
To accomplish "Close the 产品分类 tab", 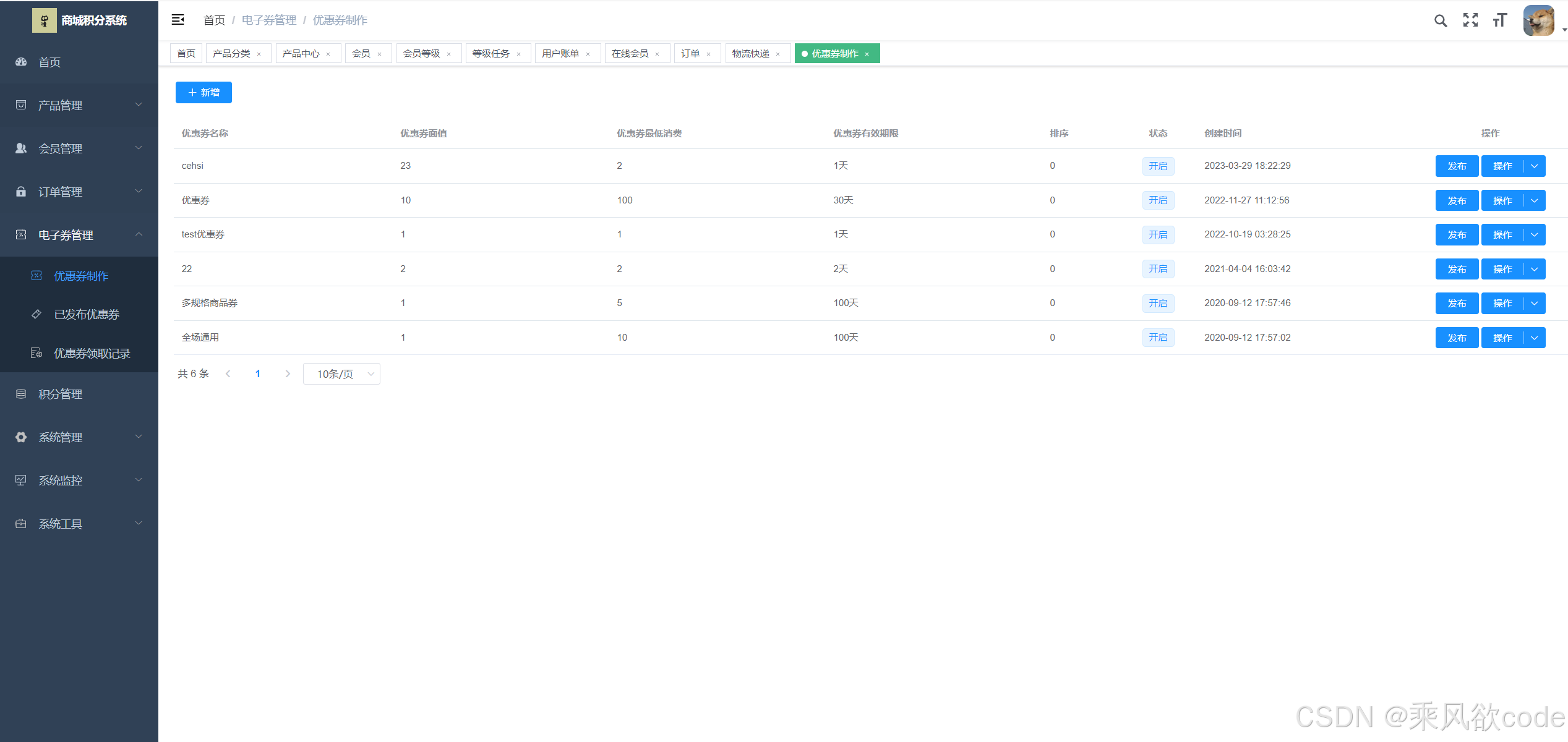I will click(x=259, y=54).
